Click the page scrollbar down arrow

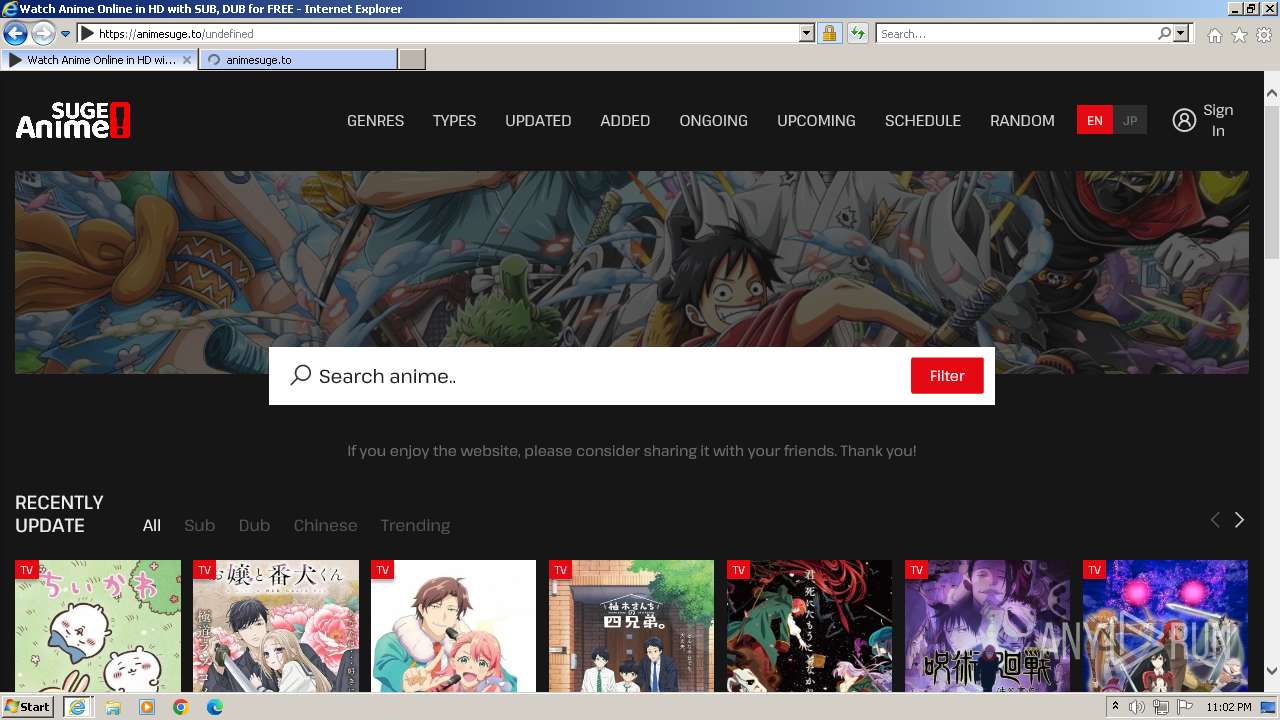point(1272,672)
